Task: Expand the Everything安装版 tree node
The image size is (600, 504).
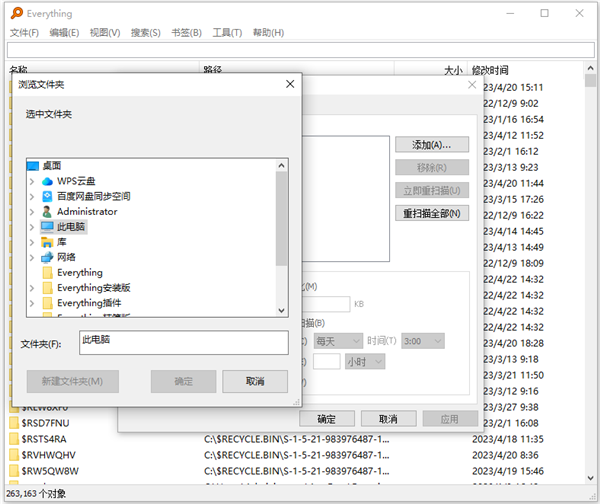Action: tap(32, 288)
